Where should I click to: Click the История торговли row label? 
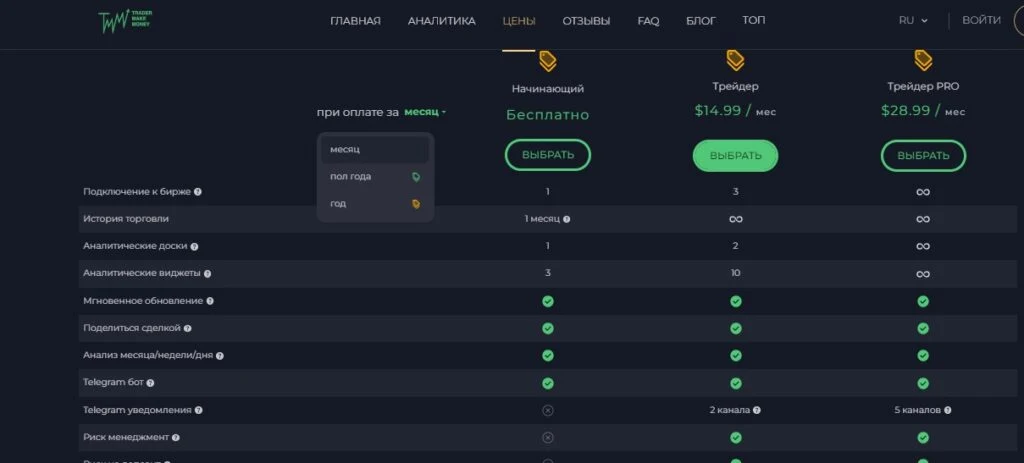tap(126, 219)
